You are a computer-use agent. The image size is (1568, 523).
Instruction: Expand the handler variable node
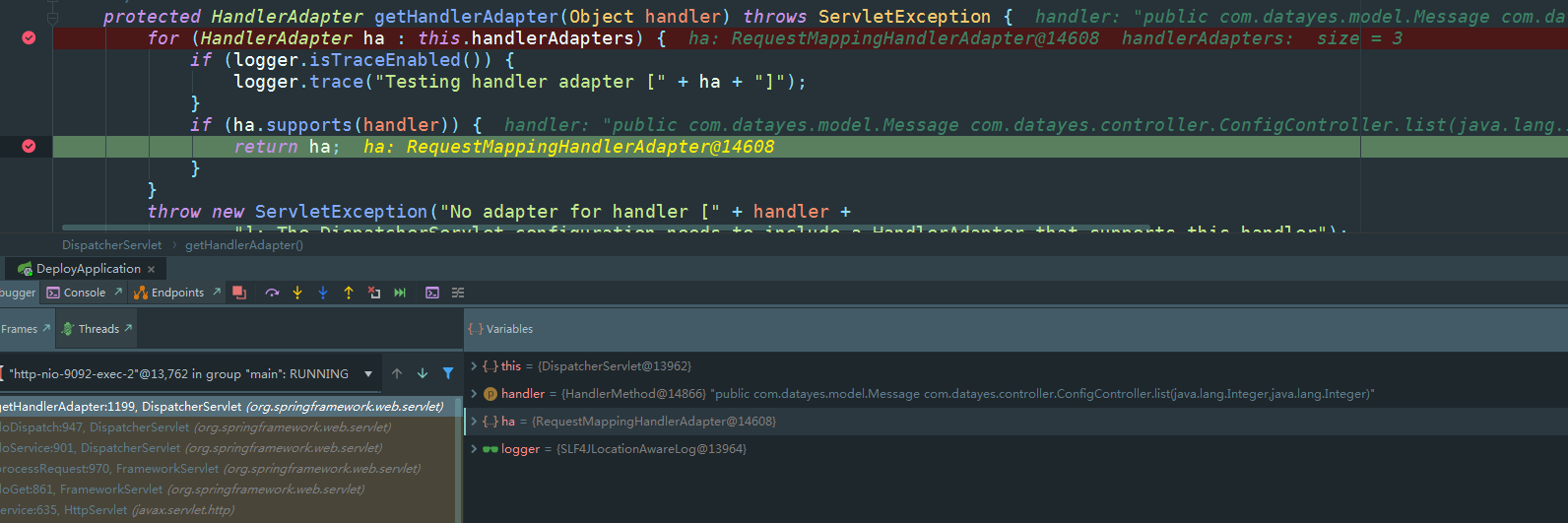pyautogui.click(x=474, y=394)
